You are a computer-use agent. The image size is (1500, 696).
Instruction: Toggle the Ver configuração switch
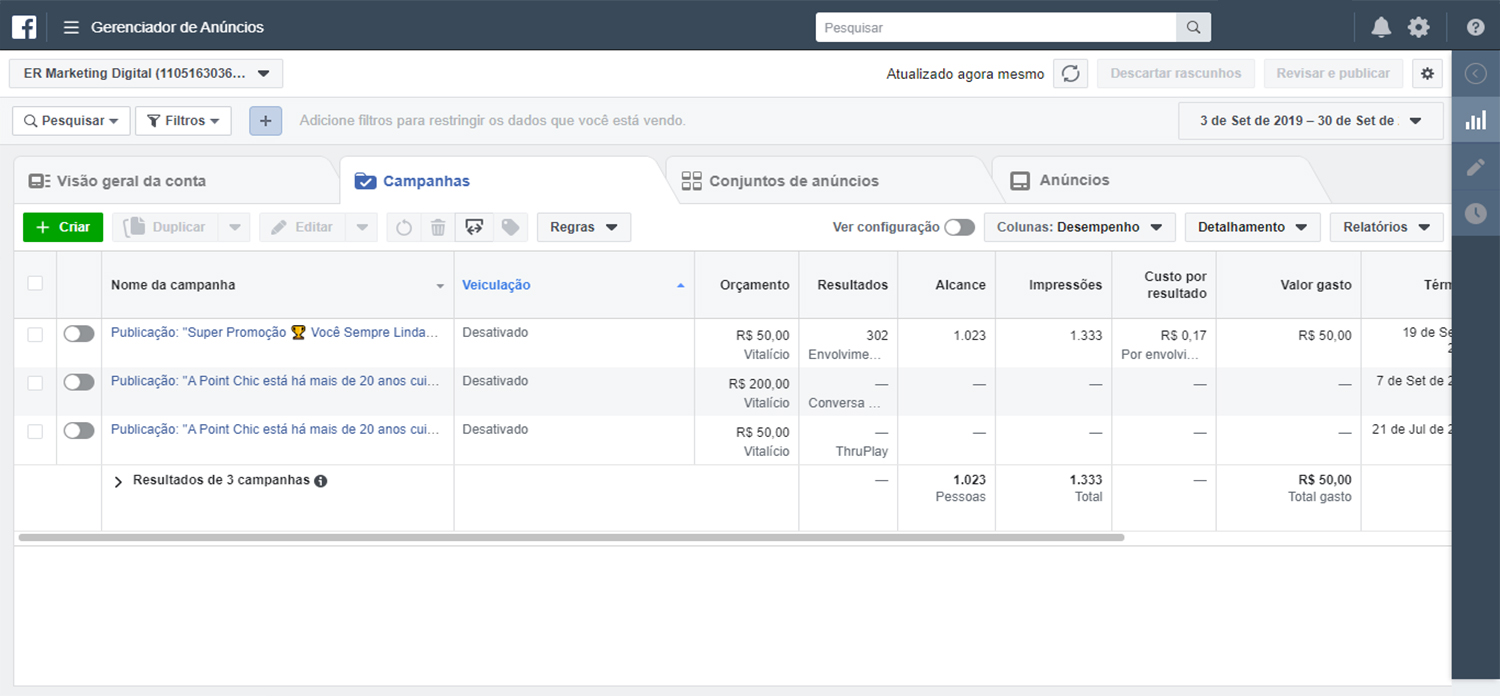click(x=959, y=227)
